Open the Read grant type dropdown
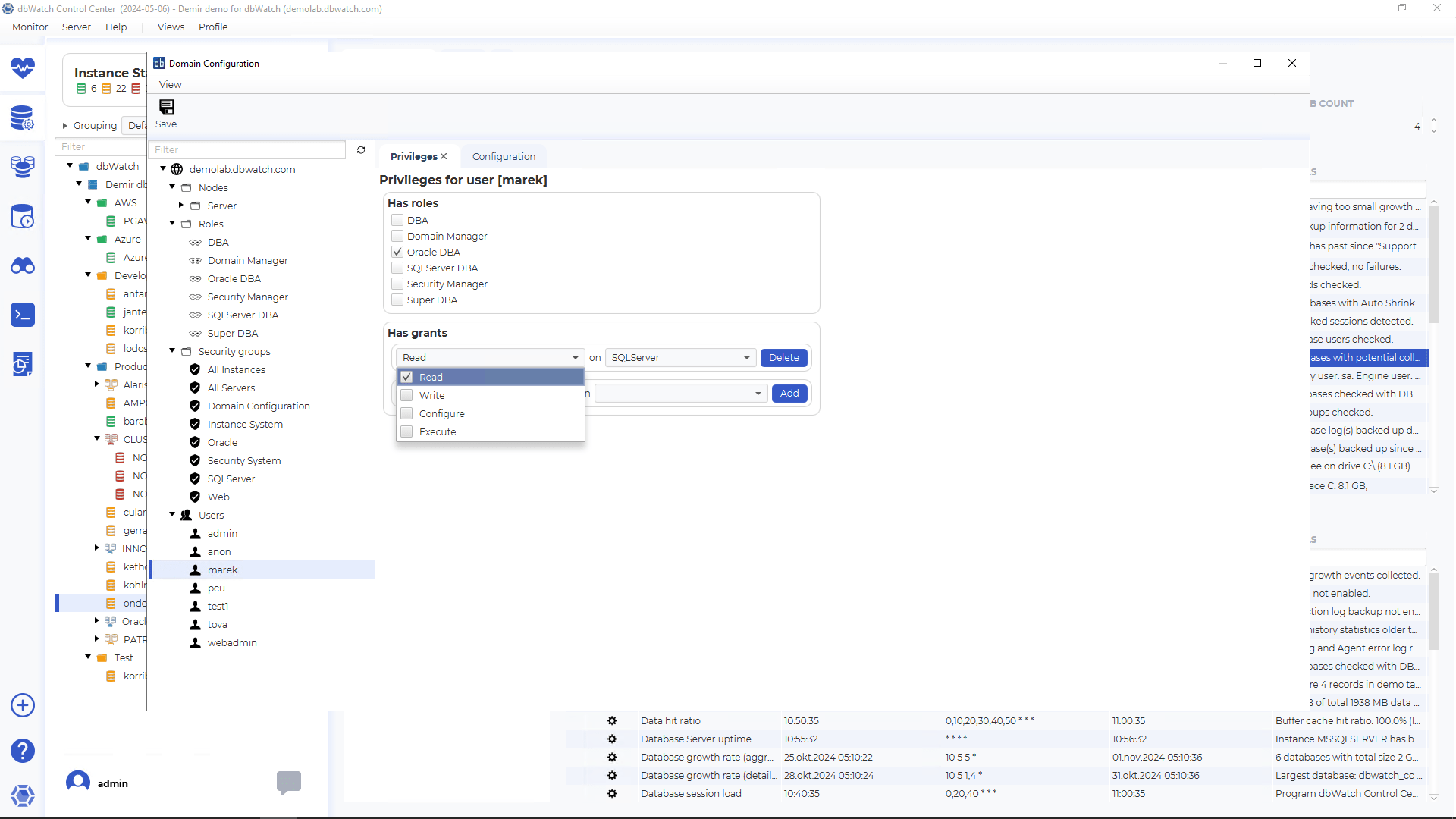Viewport: 1456px width, 819px height. click(490, 358)
